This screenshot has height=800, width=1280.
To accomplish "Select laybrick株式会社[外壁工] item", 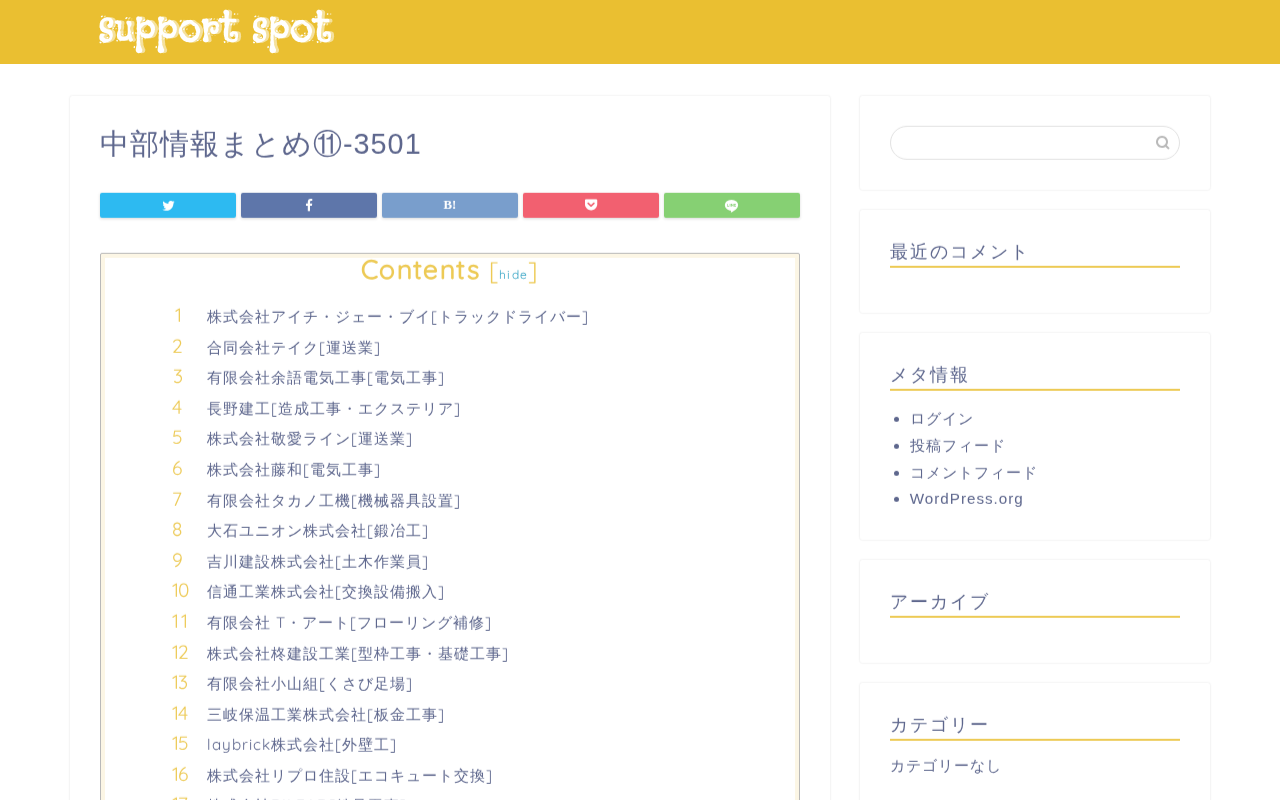I will point(301,745).
